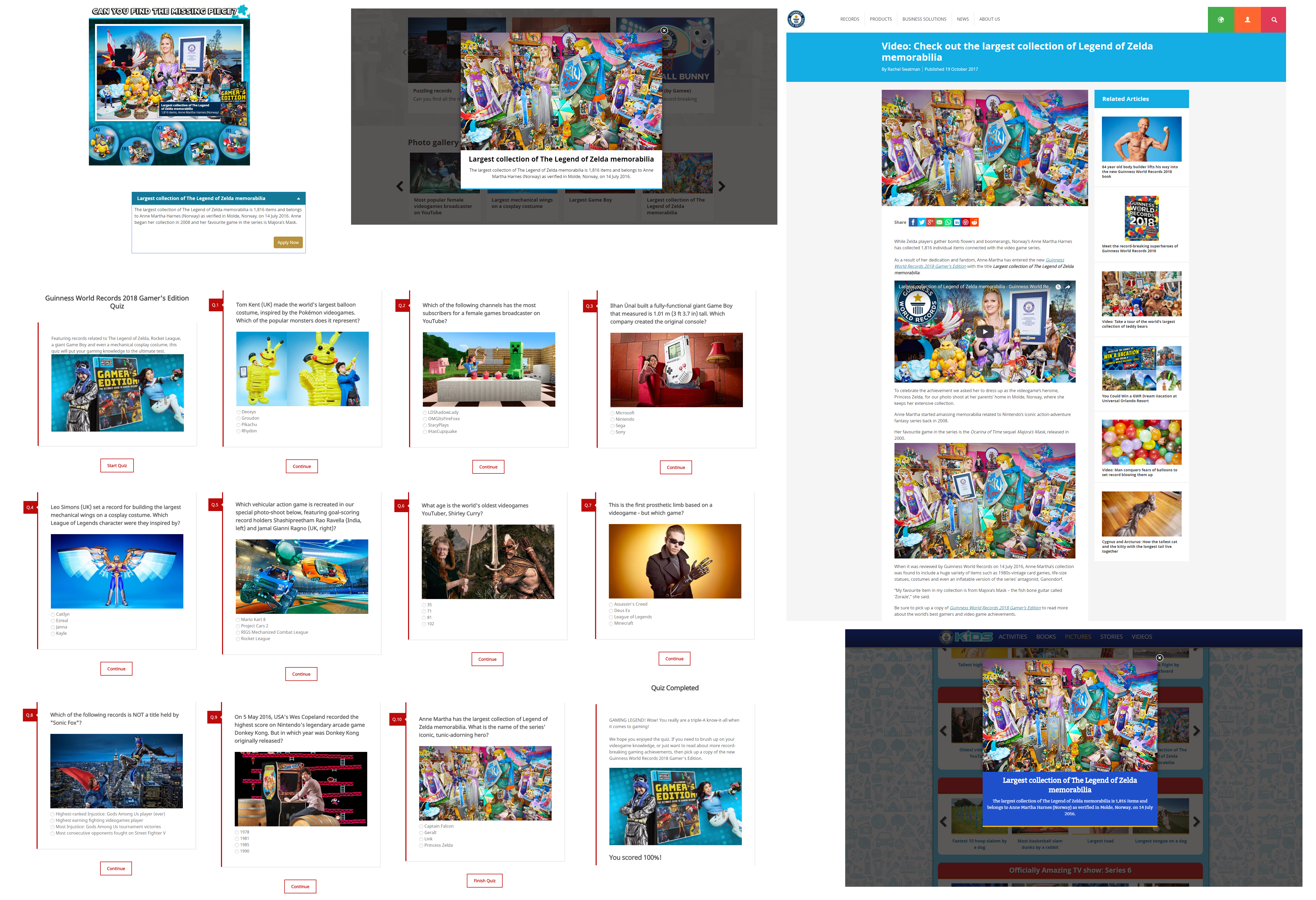1316x900 pixels.
Task: Share the article on Facebook
Action: 913,223
